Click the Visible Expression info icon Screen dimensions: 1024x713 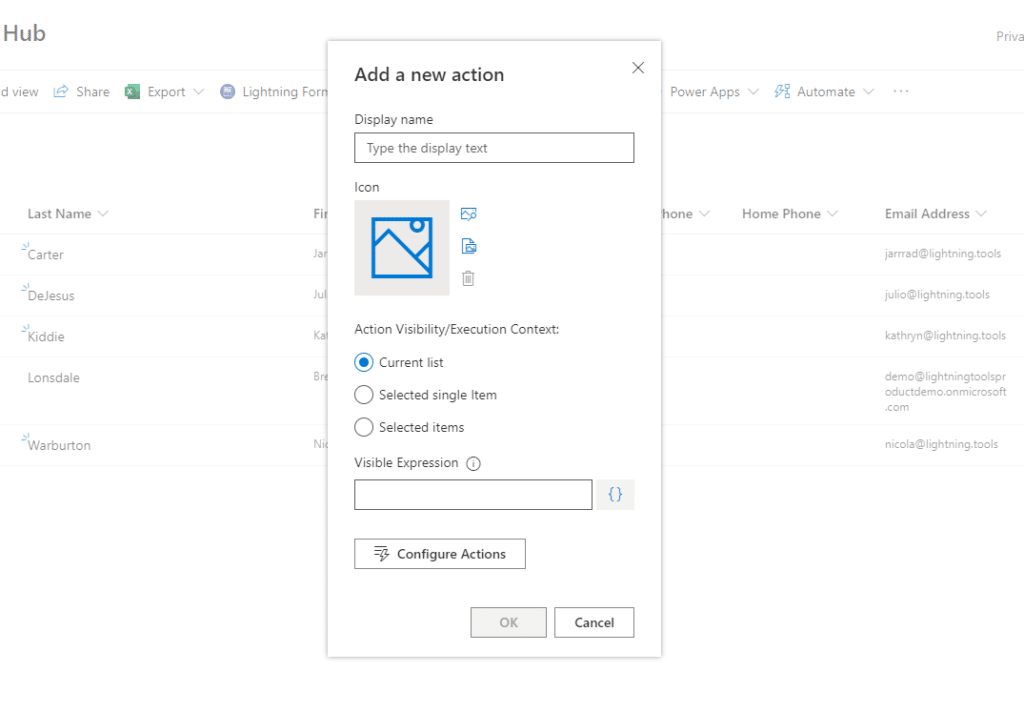pyautogui.click(x=474, y=464)
